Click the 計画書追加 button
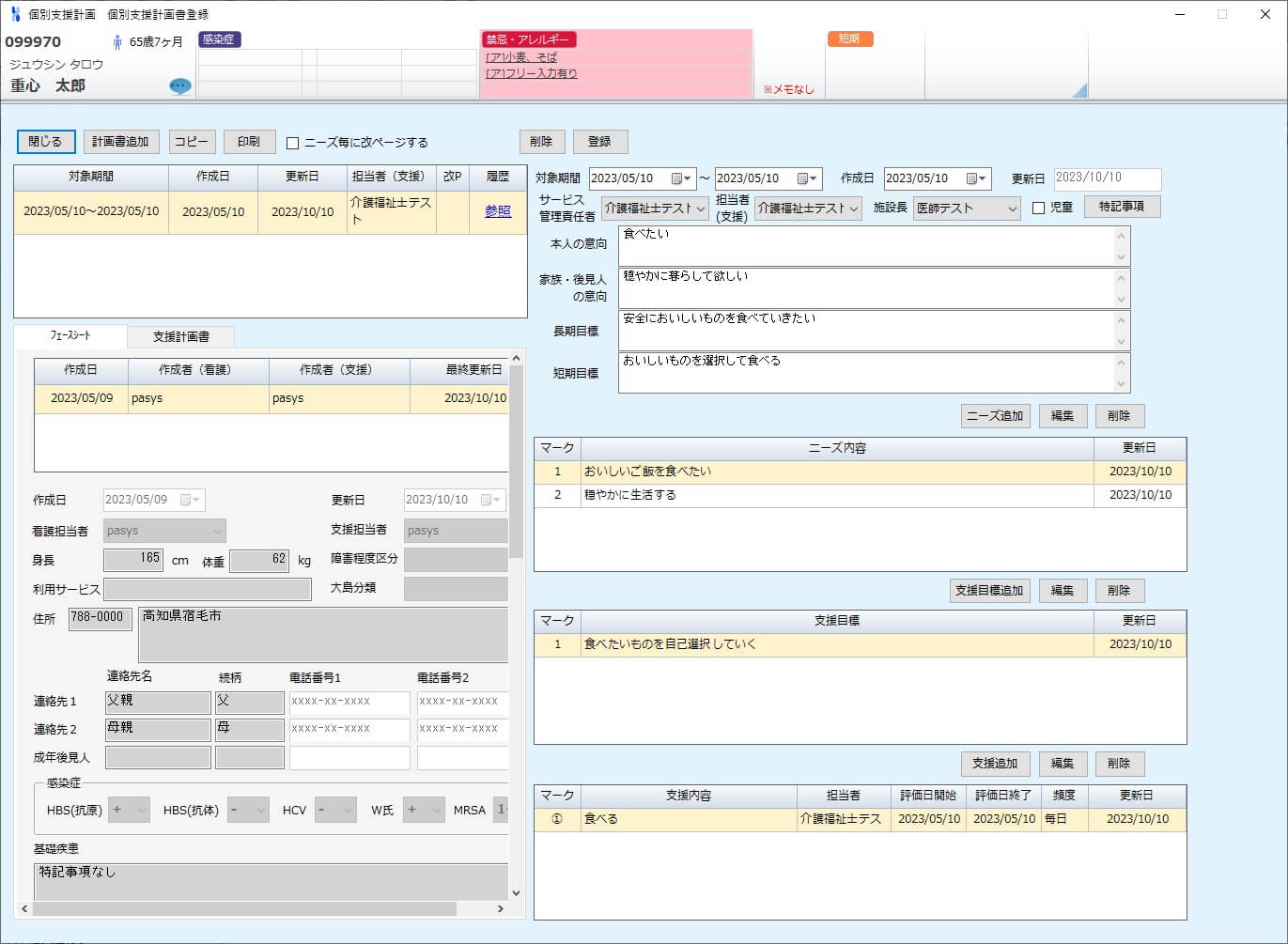 (121, 142)
